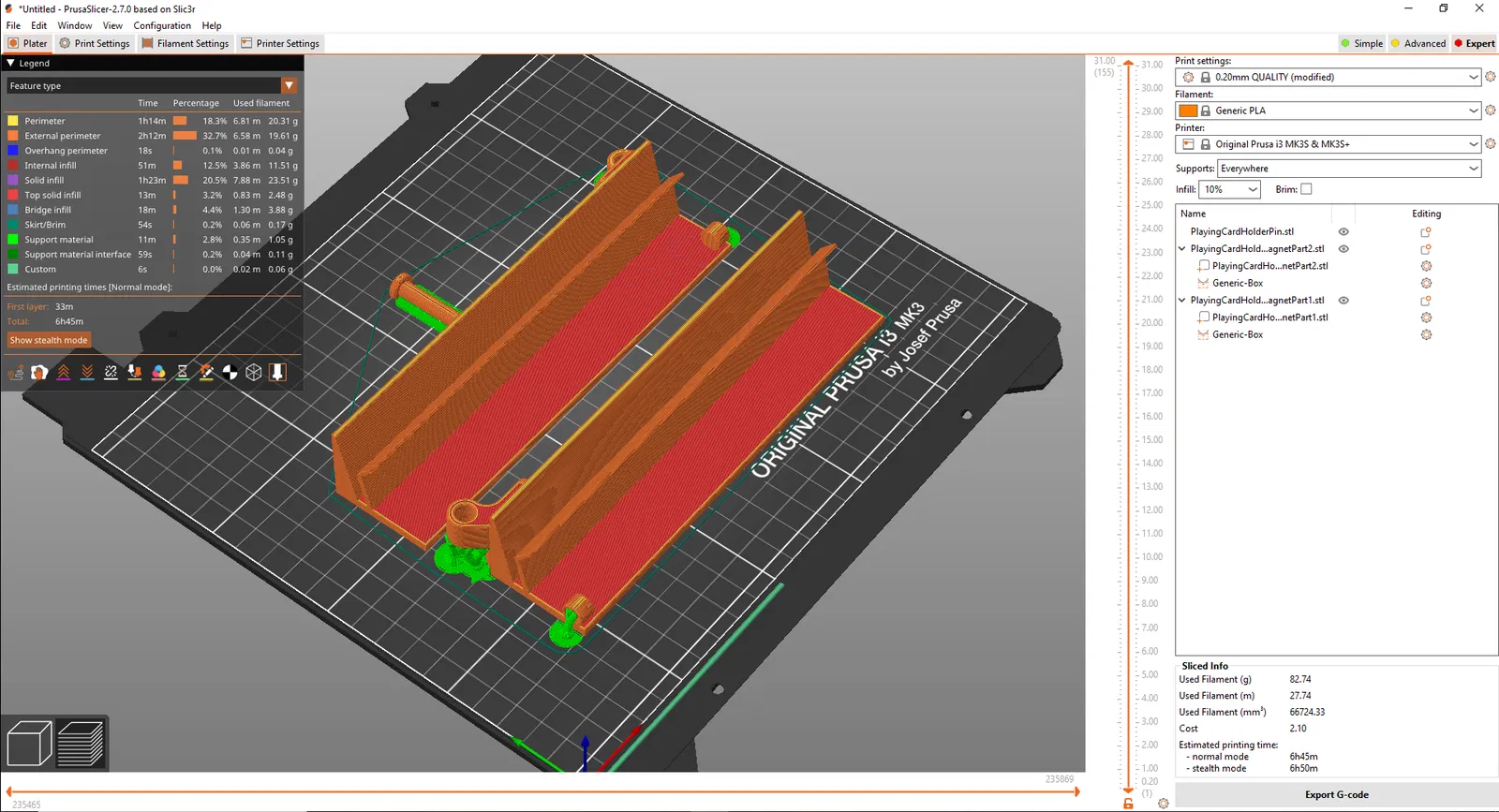Open the Supports dropdown
1499x812 pixels.
1349,169
